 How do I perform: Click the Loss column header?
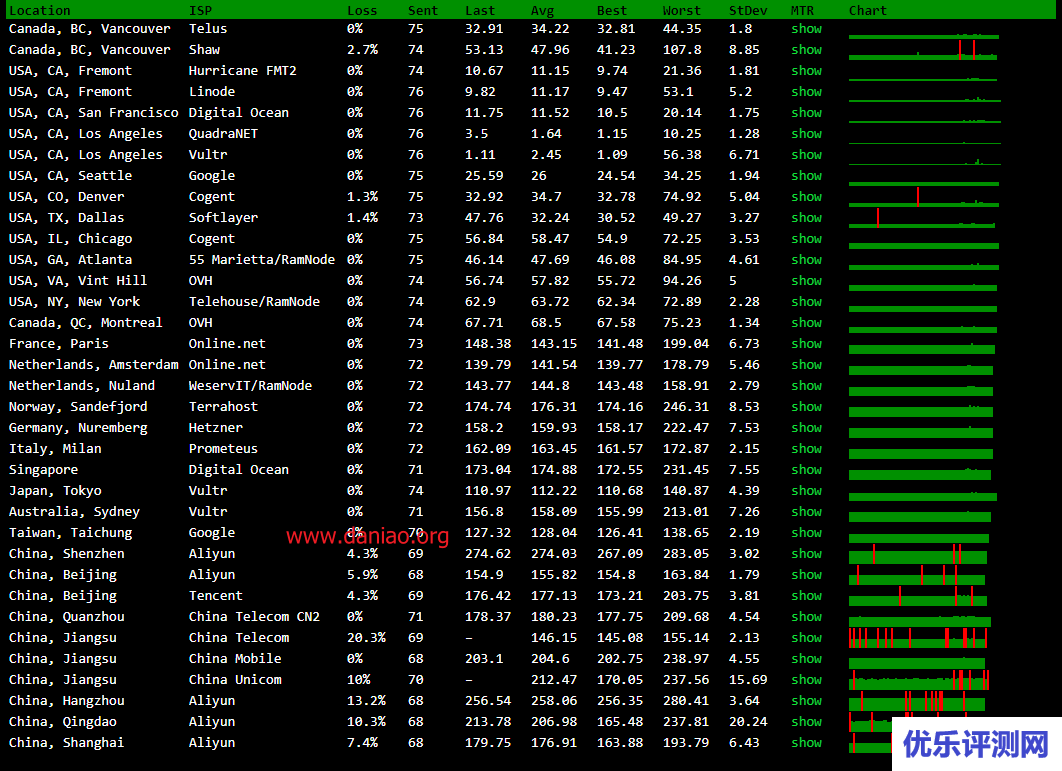[x=362, y=10]
